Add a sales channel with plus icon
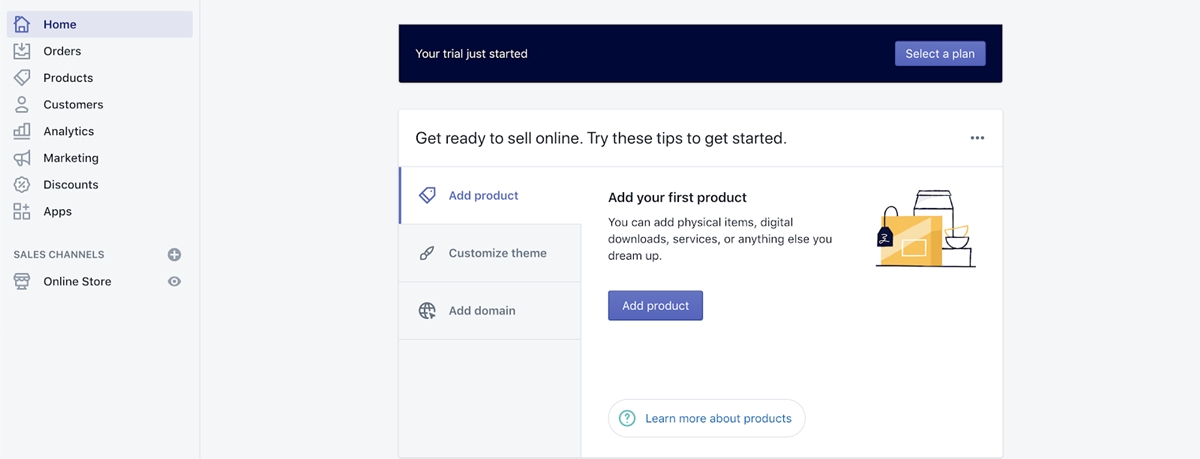The width and height of the screenshot is (1200, 459). coord(174,255)
